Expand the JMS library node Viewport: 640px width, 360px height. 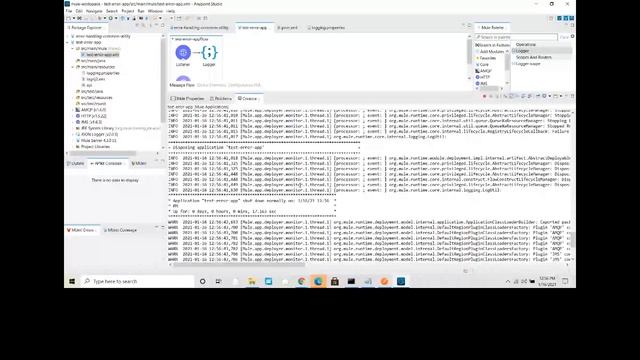click(x=73, y=122)
